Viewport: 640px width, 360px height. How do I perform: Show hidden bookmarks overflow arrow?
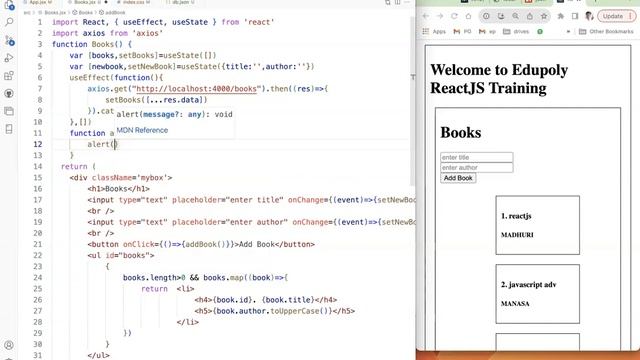pos(568,31)
